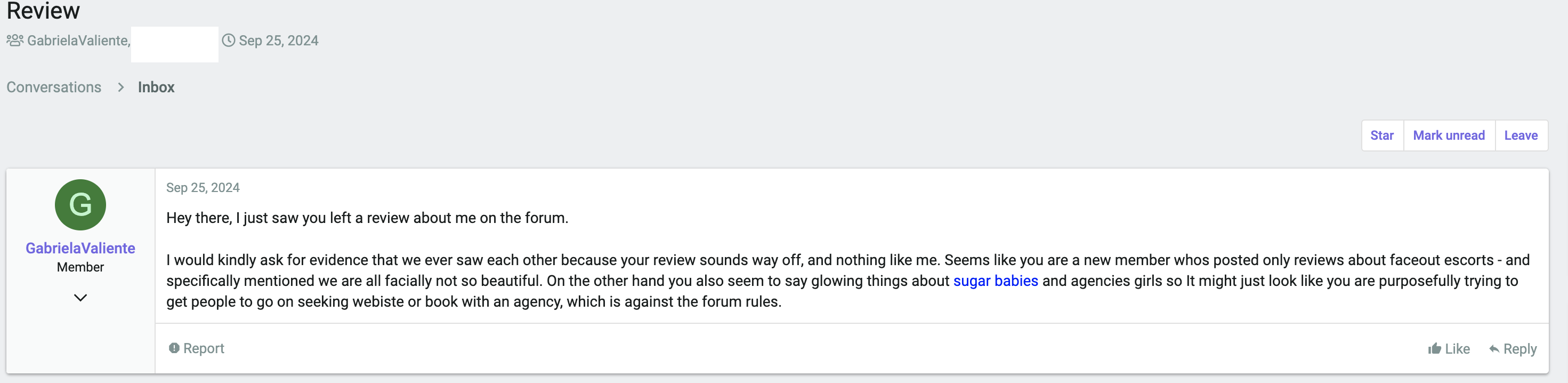Image resolution: width=1568 pixels, height=383 pixels.
Task: Click the Report exclamation icon
Action: (x=174, y=348)
